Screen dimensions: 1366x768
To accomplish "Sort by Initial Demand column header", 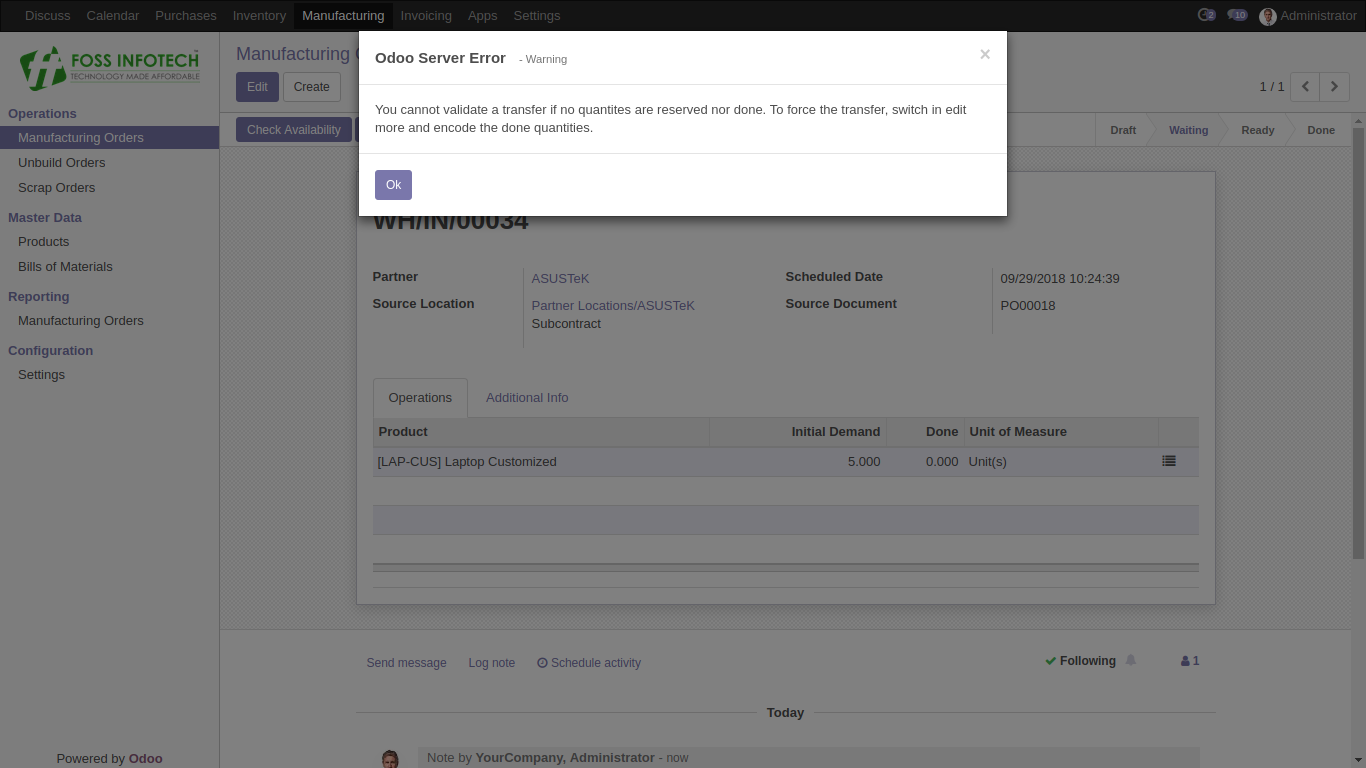I will click(x=798, y=432).
